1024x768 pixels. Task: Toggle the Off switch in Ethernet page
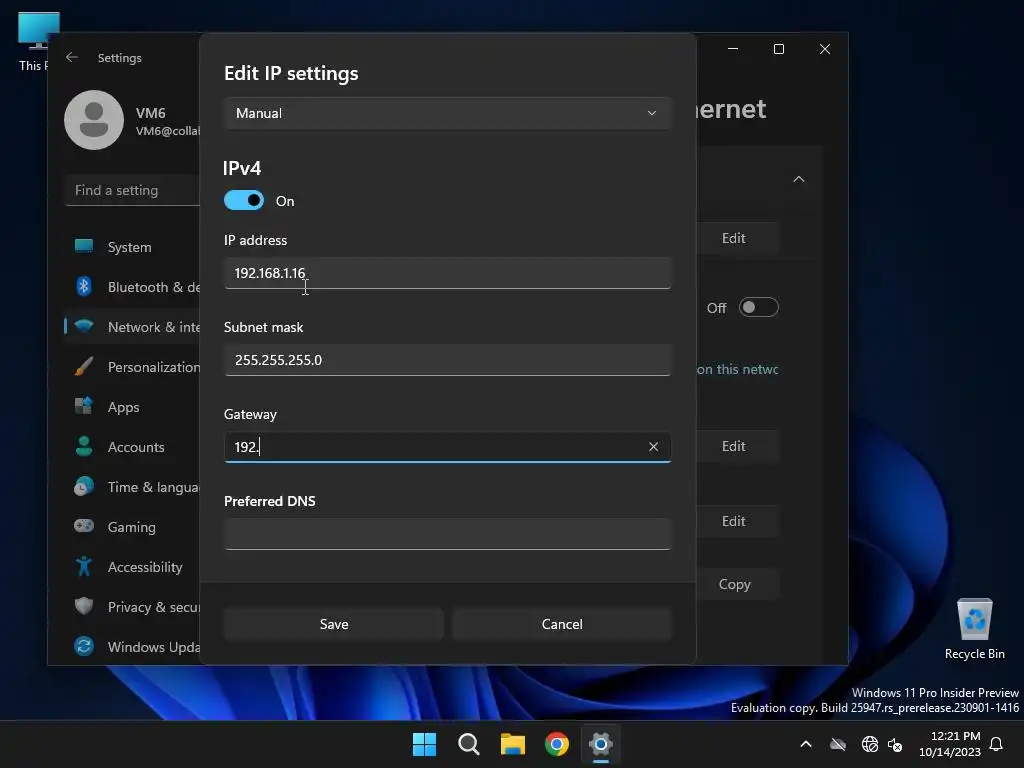(758, 307)
